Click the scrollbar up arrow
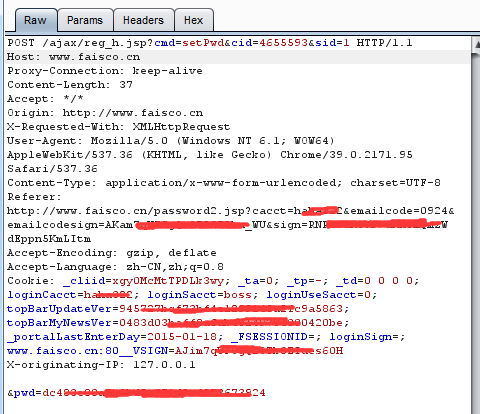 (x=476, y=44)
